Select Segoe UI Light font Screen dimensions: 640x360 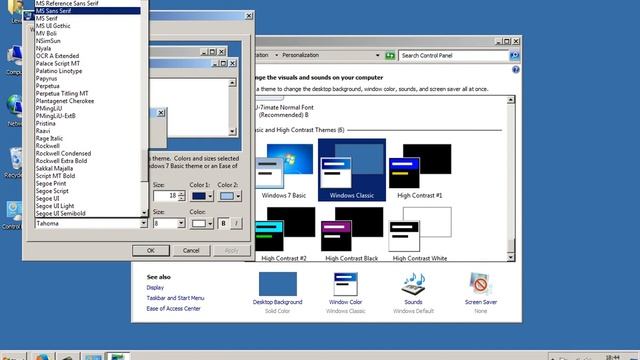click(55, 206)
